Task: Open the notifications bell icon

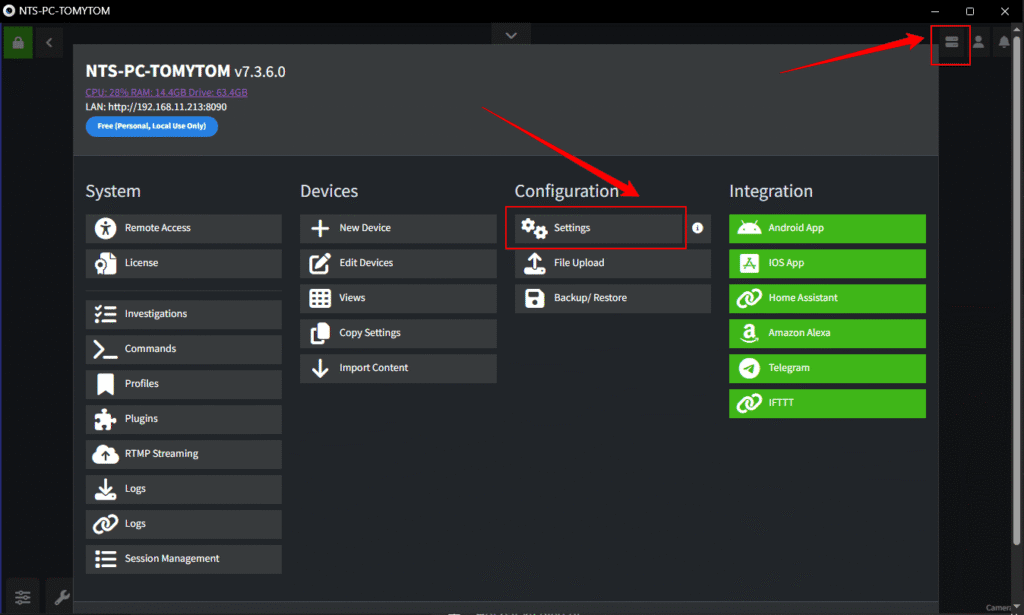Action: pos(1003,42)
